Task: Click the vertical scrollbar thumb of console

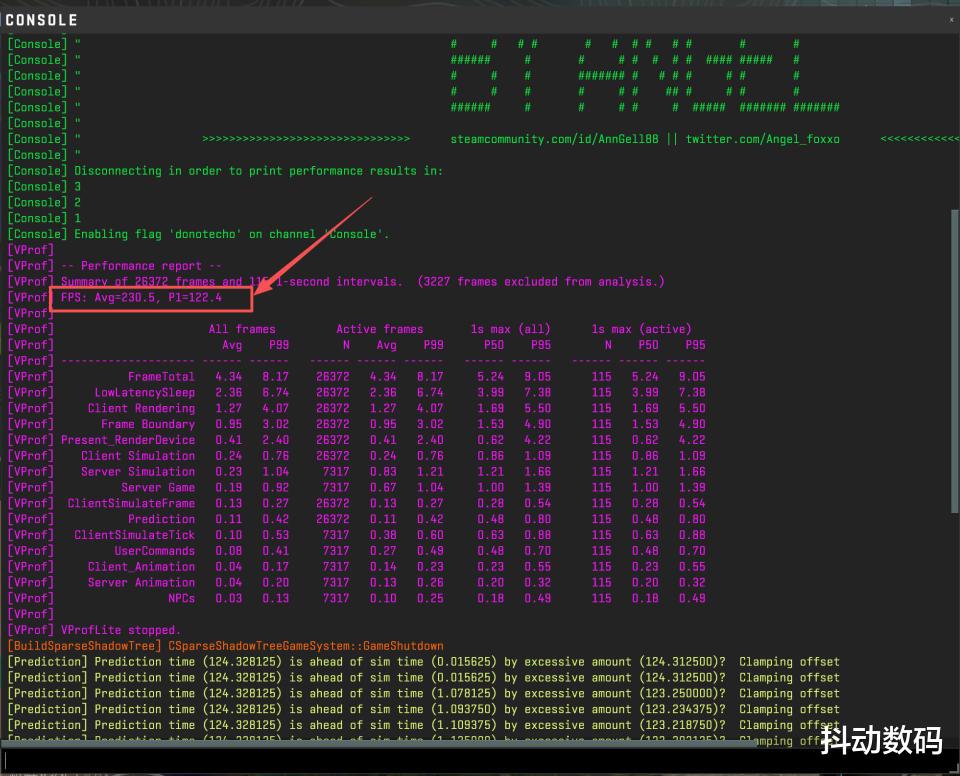Action: 954,361
